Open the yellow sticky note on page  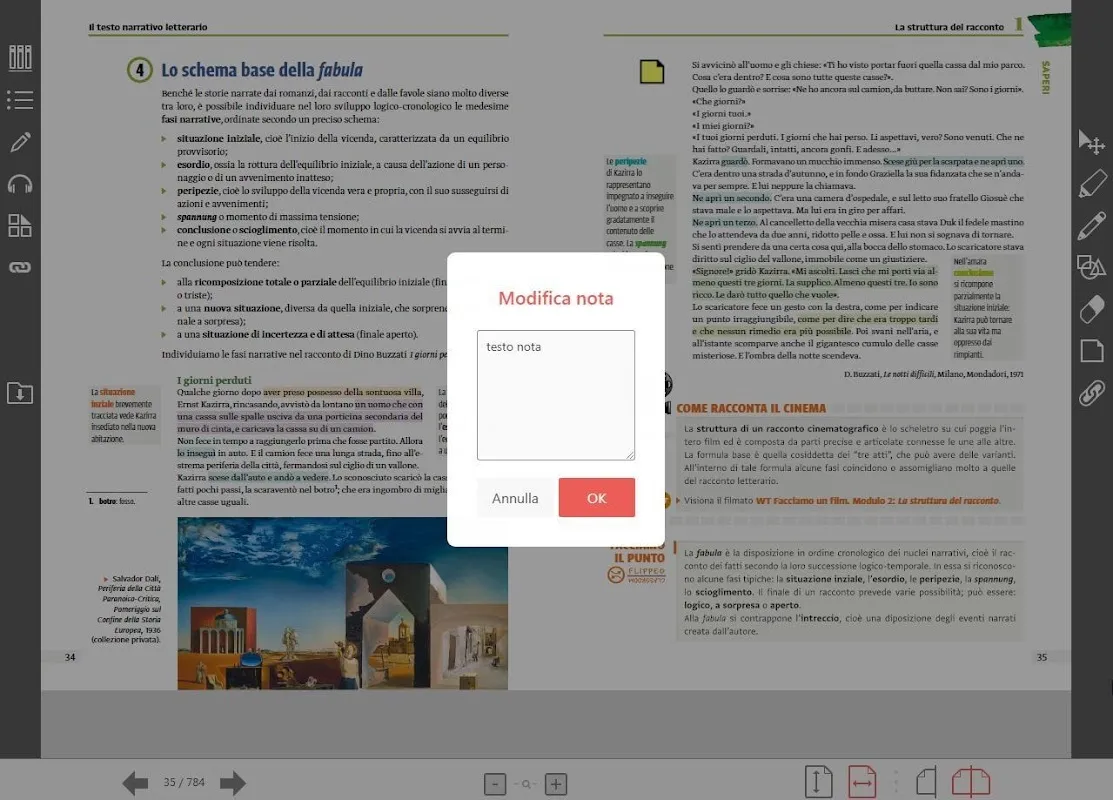tap(652, 72)
